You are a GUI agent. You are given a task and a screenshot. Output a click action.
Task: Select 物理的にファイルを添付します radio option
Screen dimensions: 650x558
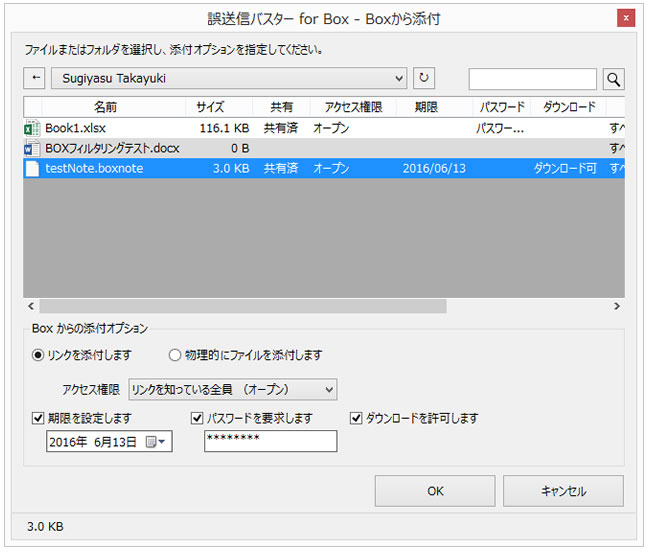(x=175, y=355)
